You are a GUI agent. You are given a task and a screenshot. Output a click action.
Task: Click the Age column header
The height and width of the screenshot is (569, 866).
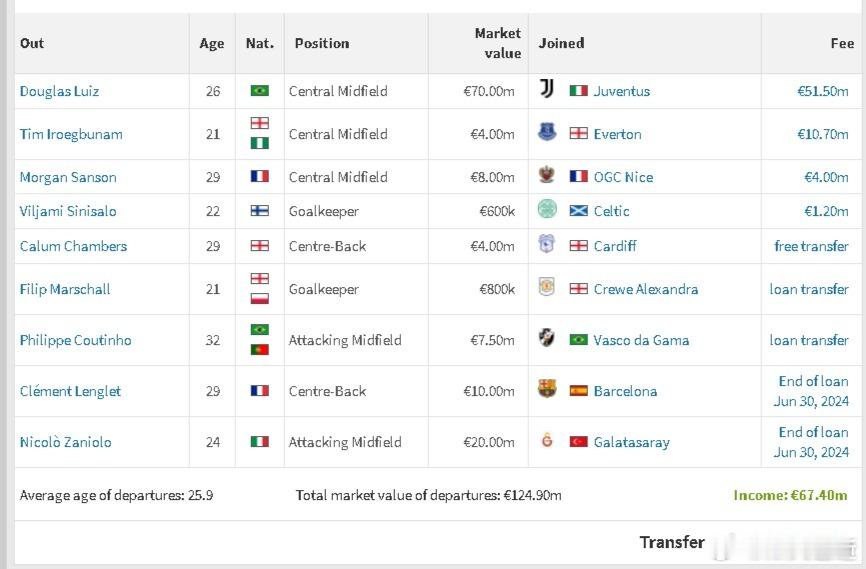coord(212,44)
